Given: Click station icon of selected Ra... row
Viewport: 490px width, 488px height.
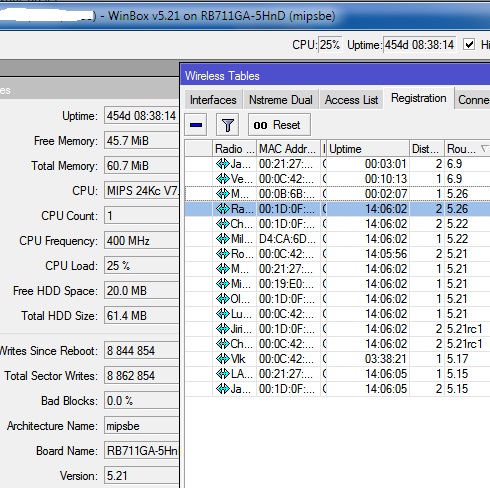Looking at the screenshot, I should [x=222, y=209].
